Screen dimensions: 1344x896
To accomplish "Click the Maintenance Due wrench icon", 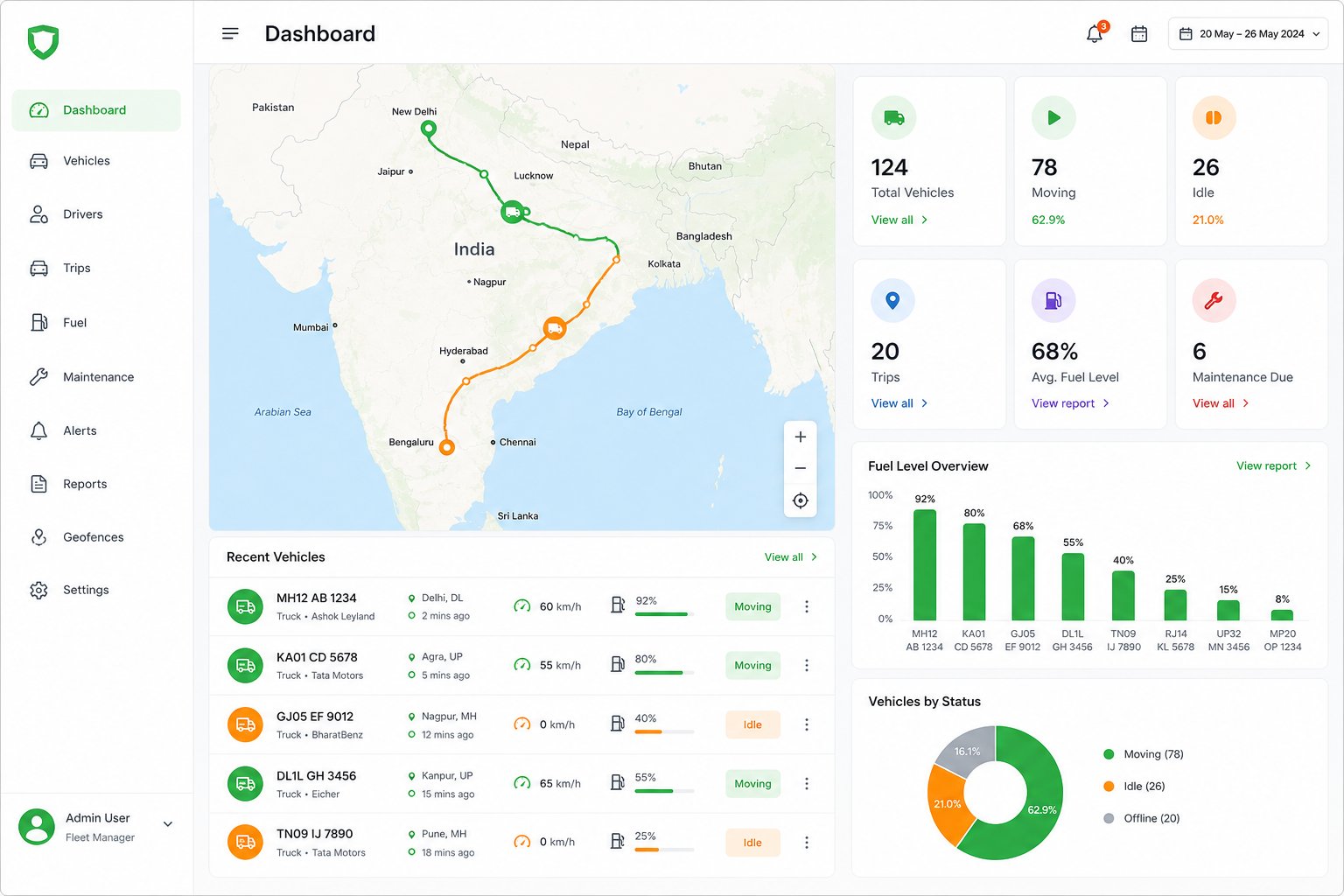I will click(x=1214, y=301).
